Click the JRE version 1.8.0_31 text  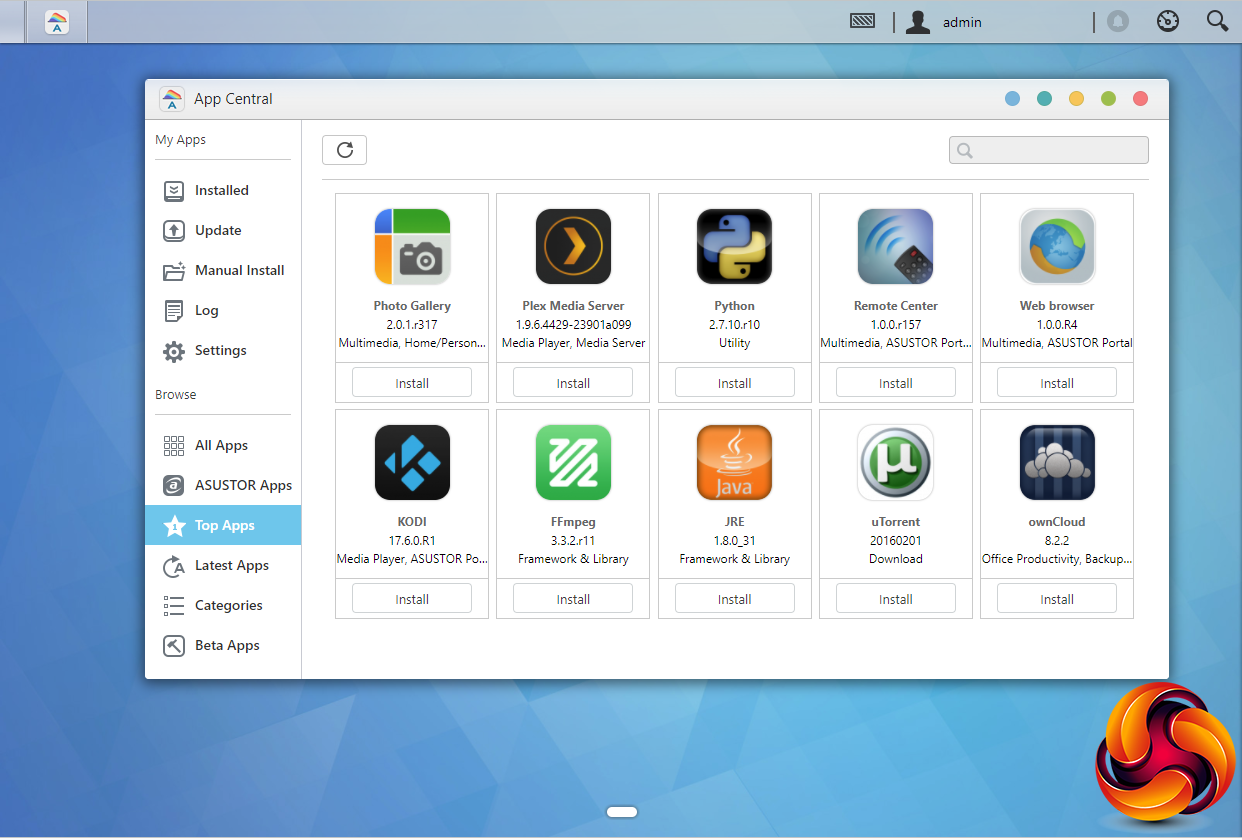pos(734,540)
